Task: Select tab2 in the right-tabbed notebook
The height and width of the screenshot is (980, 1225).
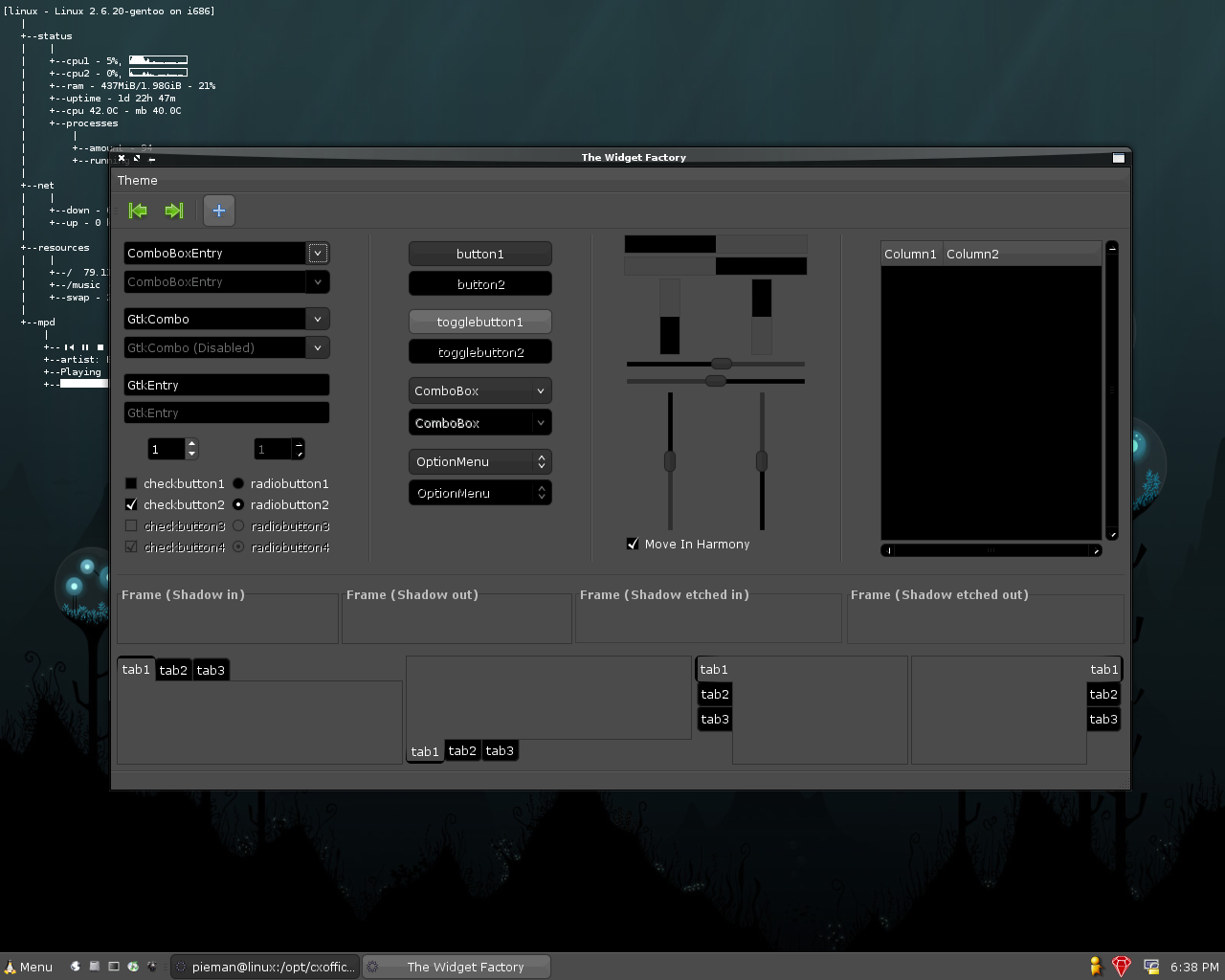Action: click(1103, 694)
